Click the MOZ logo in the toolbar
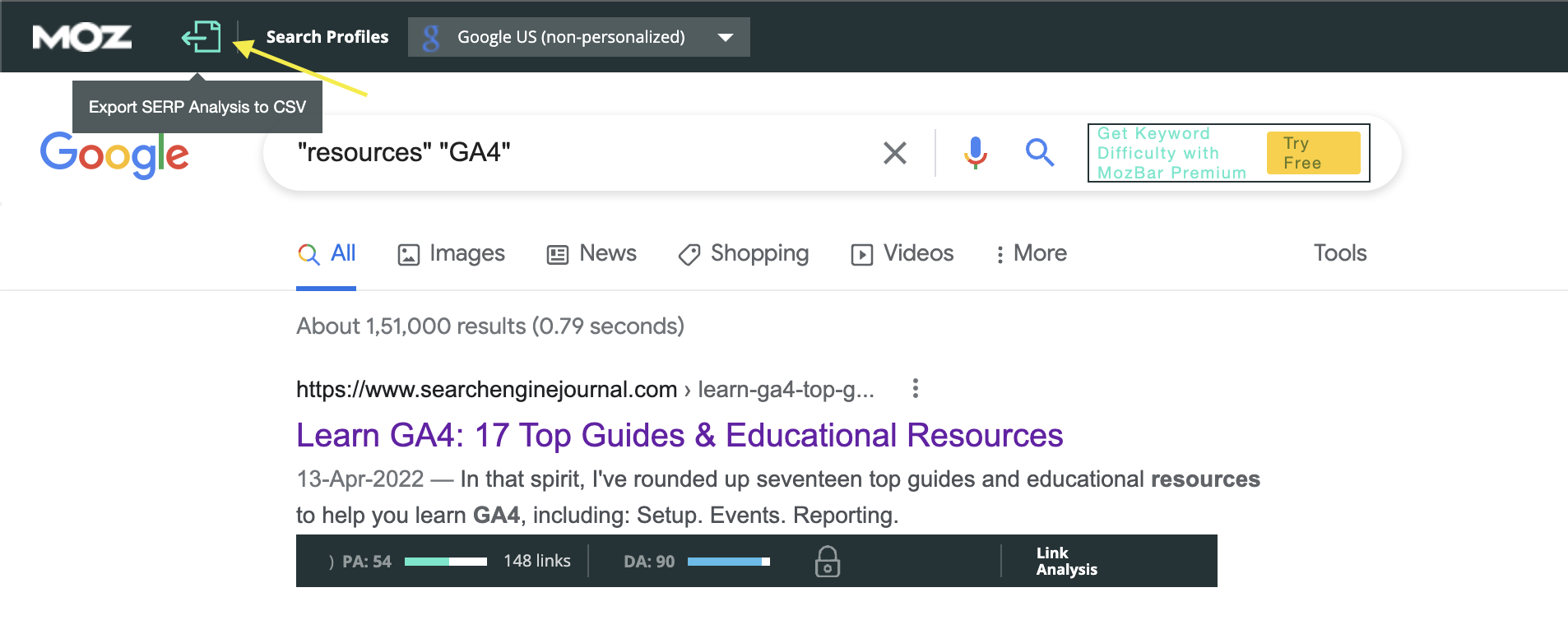The image size is (1568, 620). coord(81,37)
